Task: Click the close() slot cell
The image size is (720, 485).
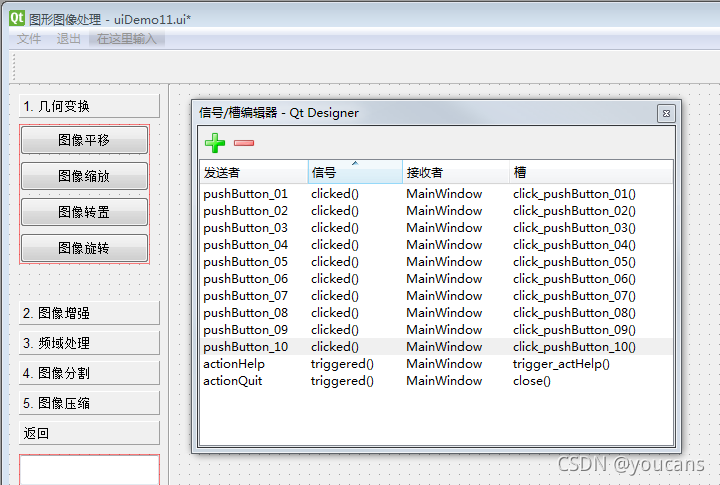Action: (532, 381)
